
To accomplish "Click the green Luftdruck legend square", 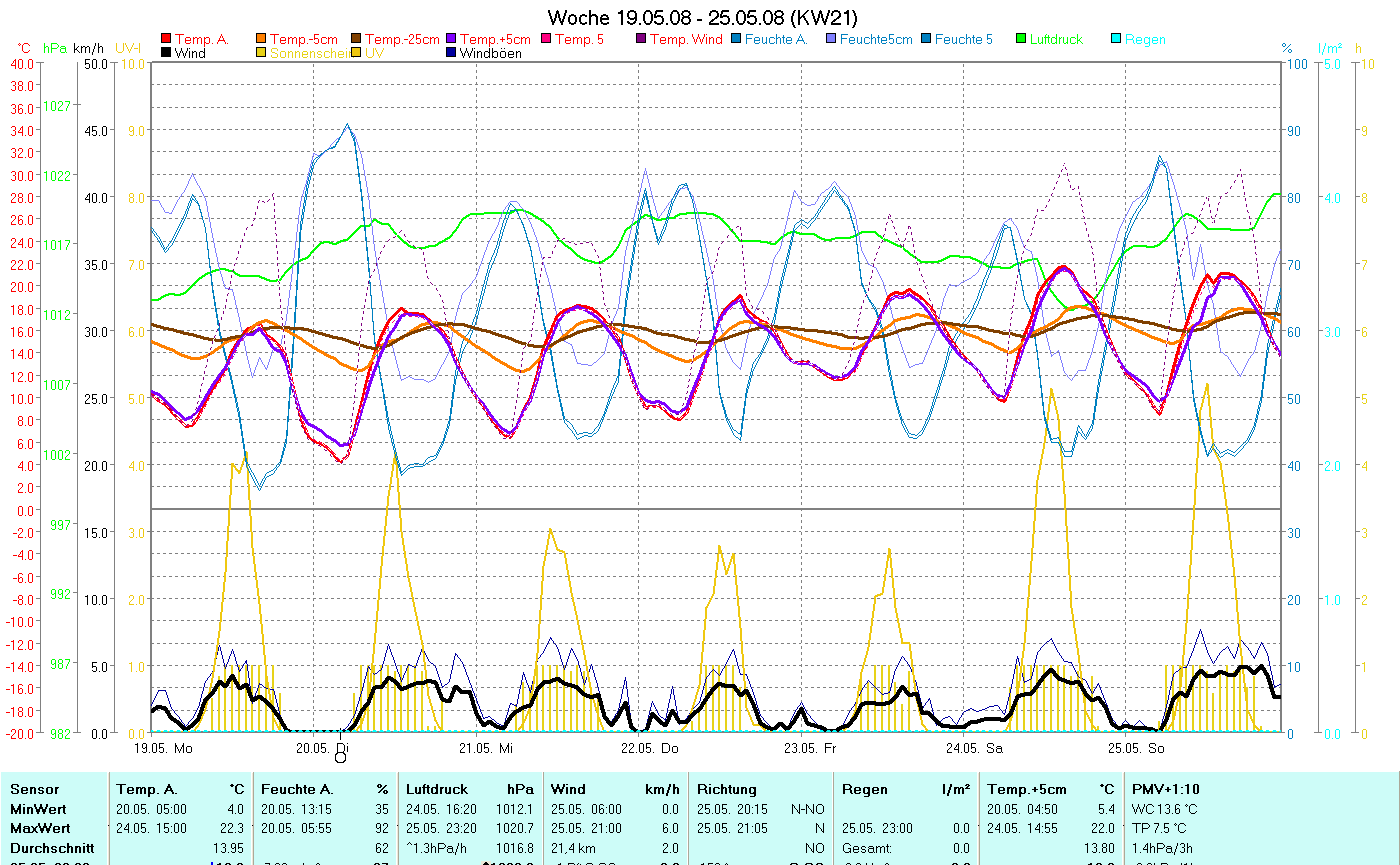I will coord(1021,39).
